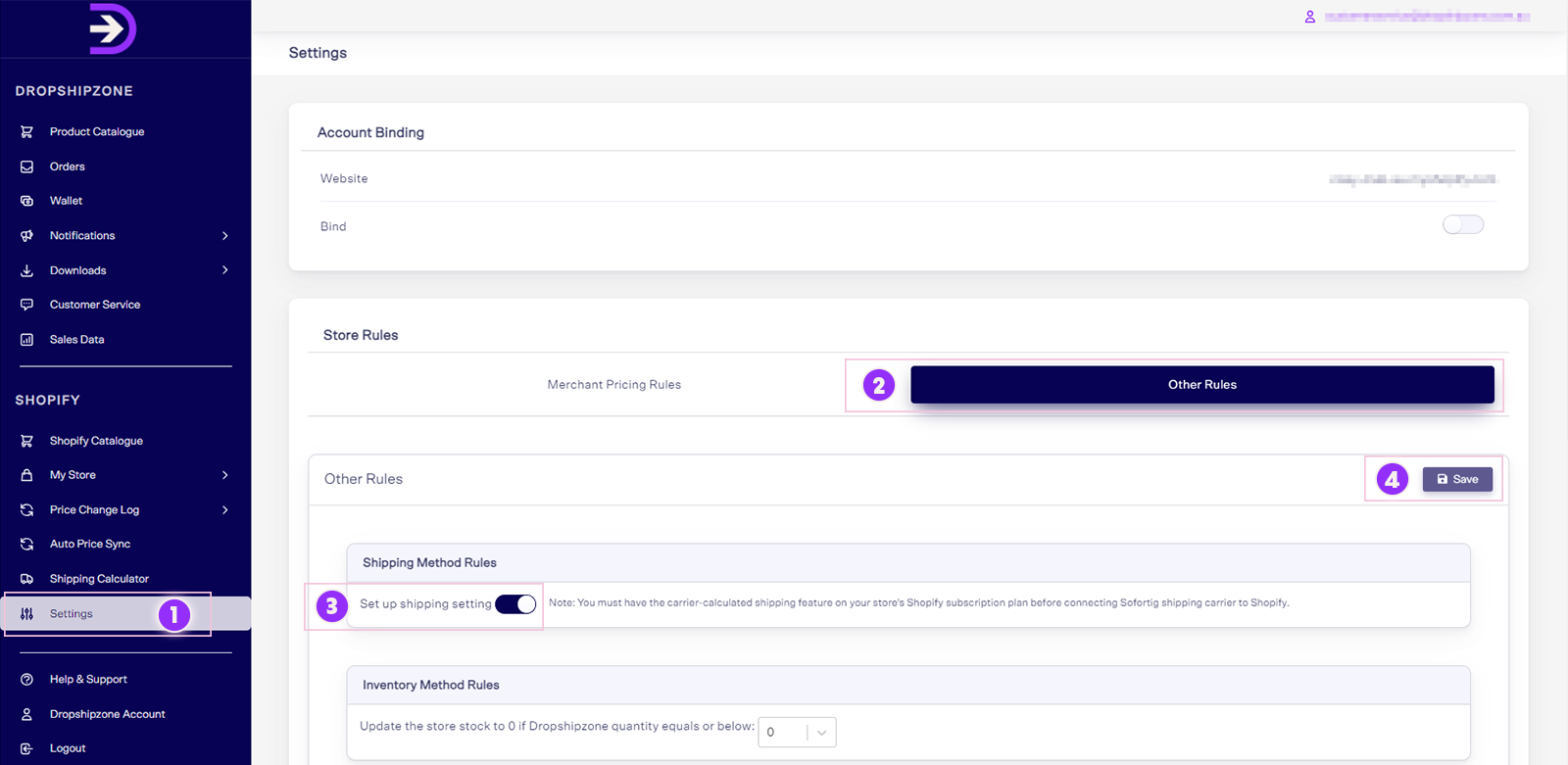1568x765 pixels.
Task: Click the Auto Price Sync icon
Action: tap(27, 545)
